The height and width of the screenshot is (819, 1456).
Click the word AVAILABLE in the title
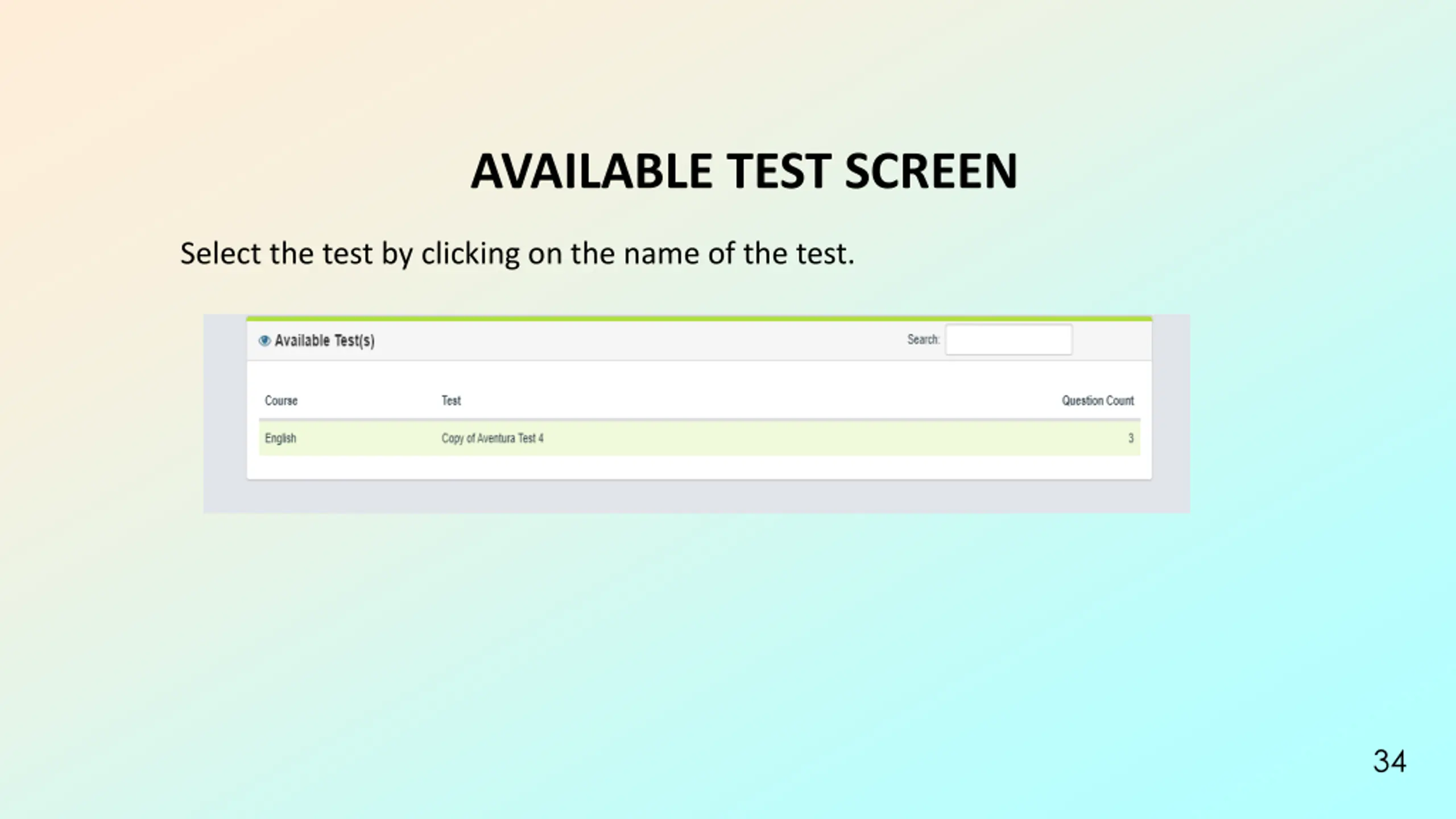coord(591,171)
